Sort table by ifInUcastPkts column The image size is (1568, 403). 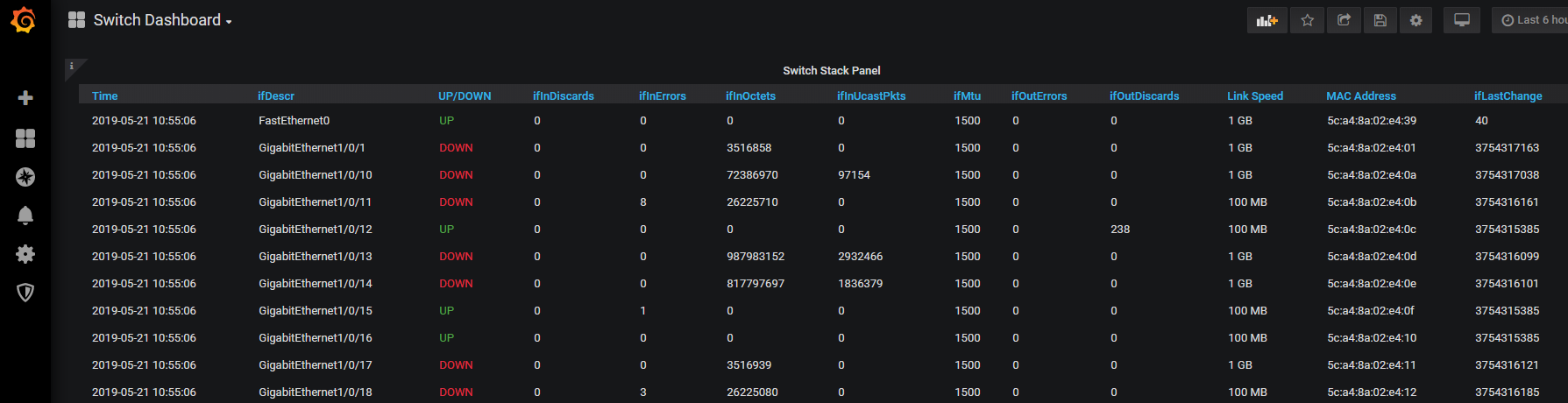pos(871,96)
